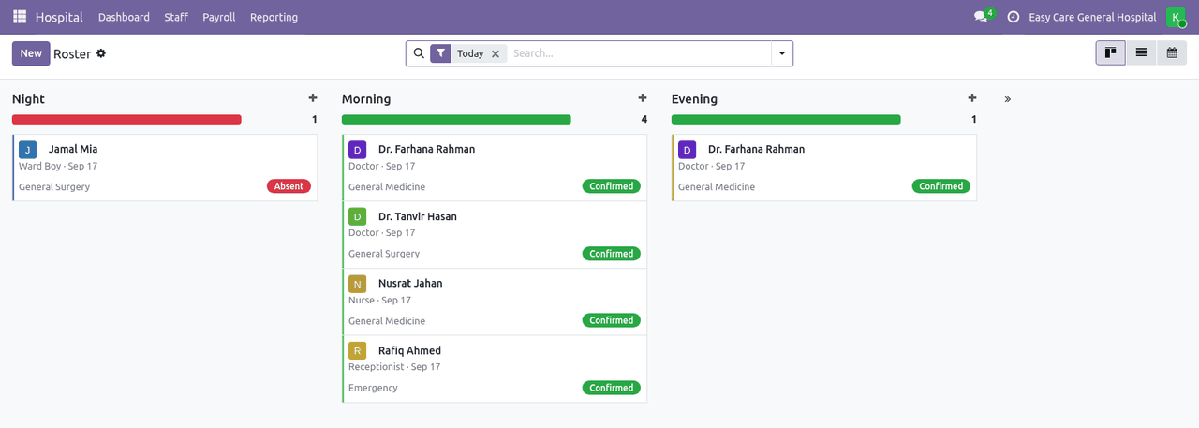Image resolution: width=1199 pixels, height=428 pixels.
Task: Switch to kanban view
Action: click(x=1111, y=53)
